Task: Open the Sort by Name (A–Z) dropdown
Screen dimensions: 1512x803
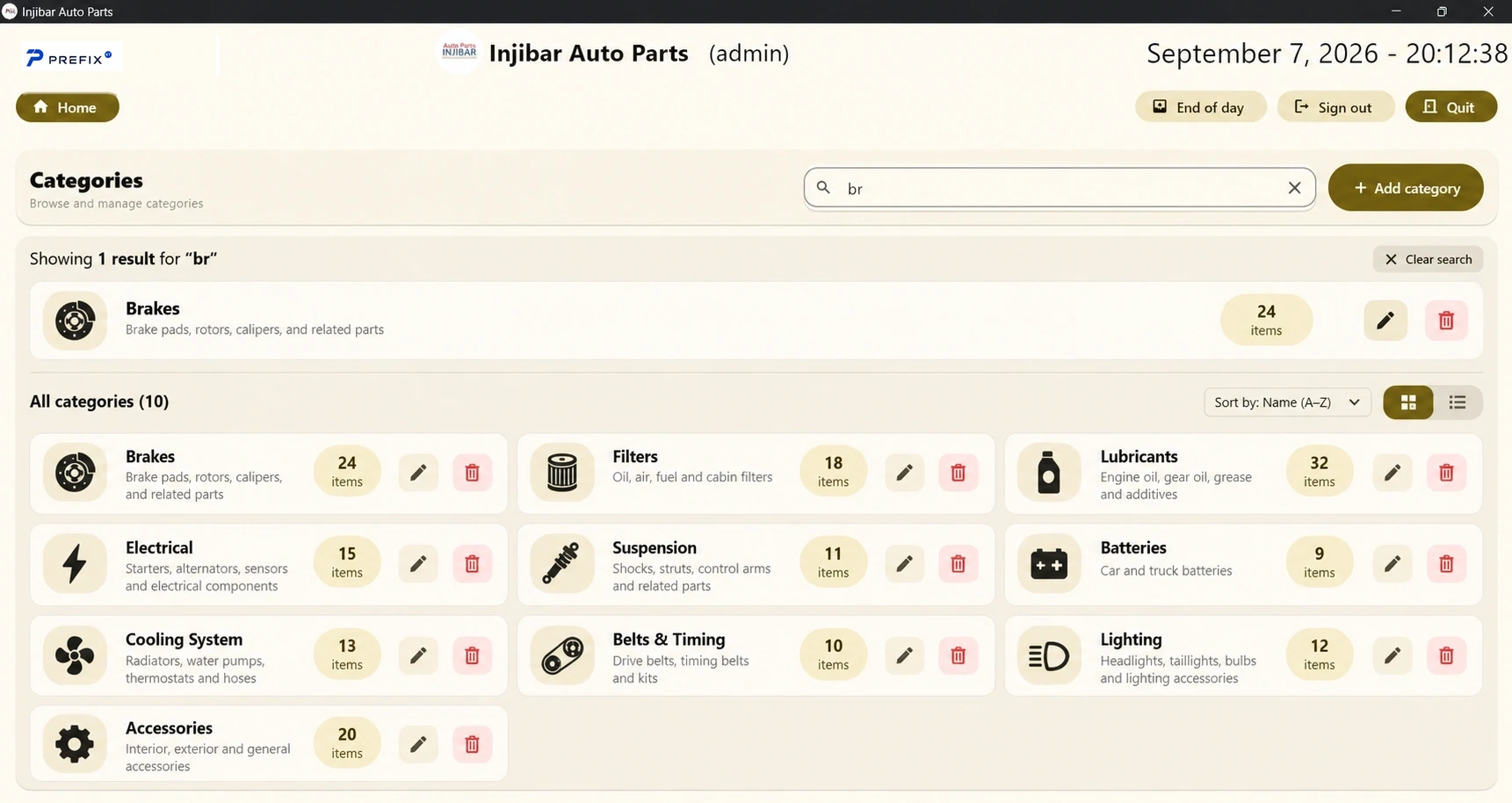Action: click(1287, 402)
